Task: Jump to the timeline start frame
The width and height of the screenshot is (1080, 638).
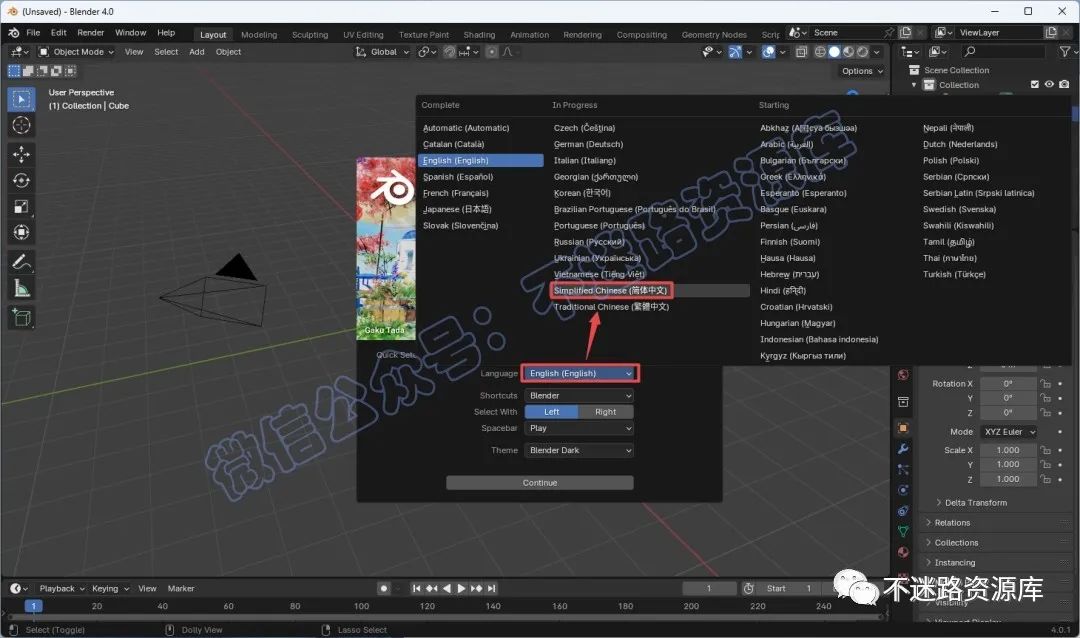Action: pos(416,588)
